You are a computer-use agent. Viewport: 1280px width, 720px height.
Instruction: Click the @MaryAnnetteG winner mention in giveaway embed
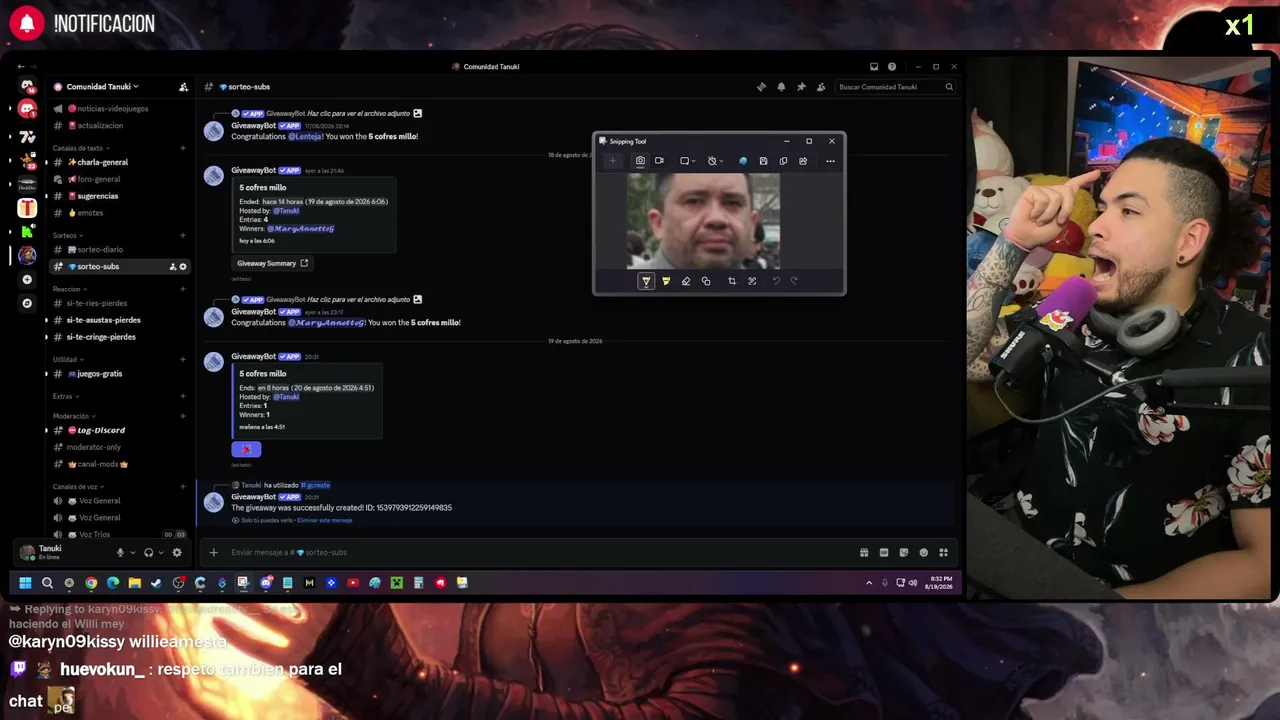[x=300, y=229]
